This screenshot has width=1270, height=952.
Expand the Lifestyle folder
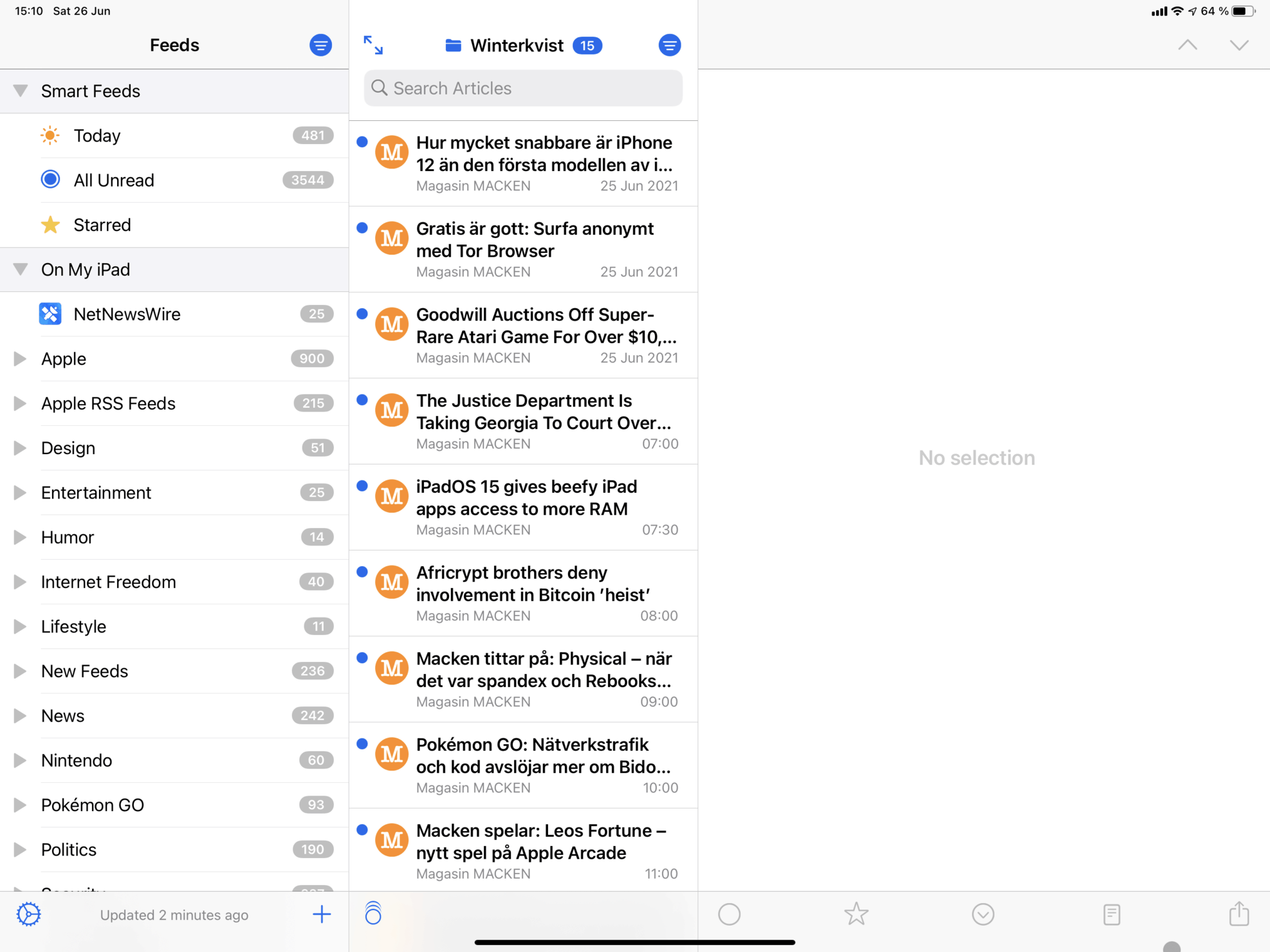20,626
